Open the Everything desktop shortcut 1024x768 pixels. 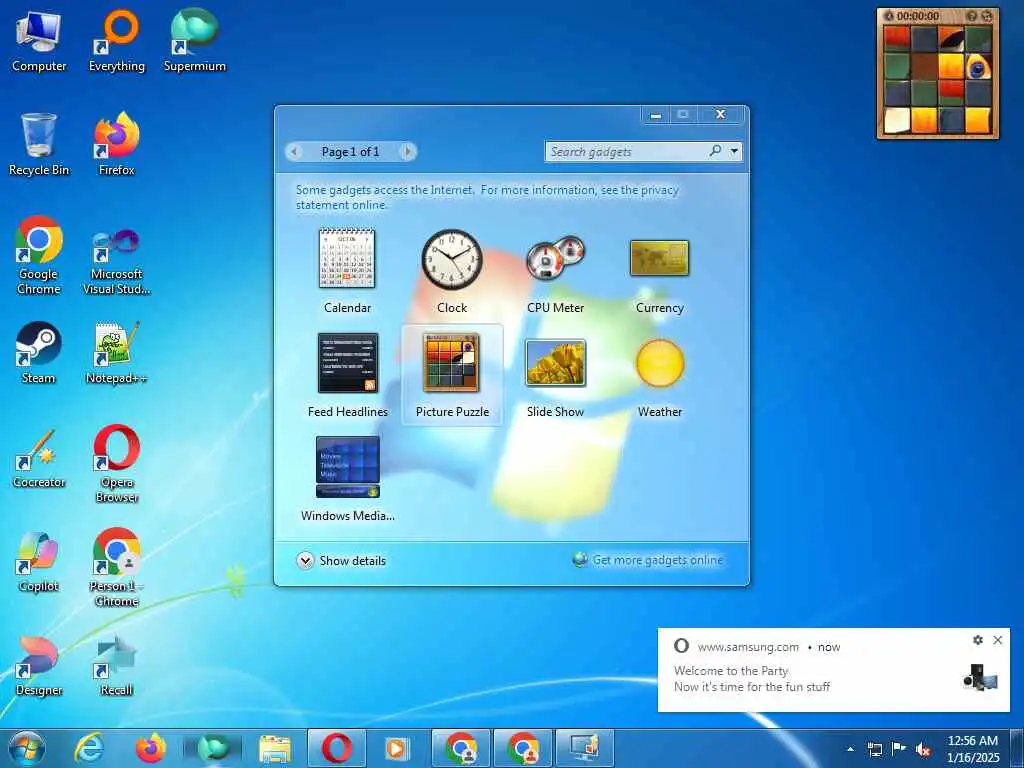(x=117, y=40)
